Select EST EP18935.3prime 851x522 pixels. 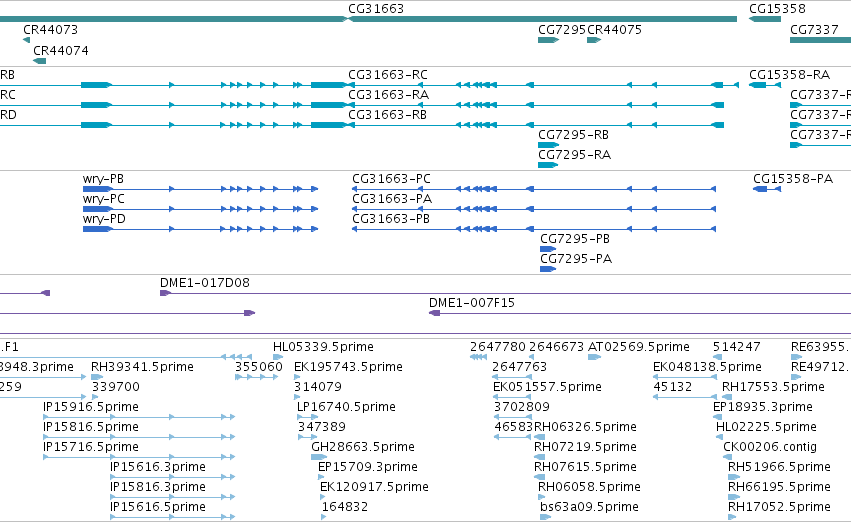click(x=763, y=407)
